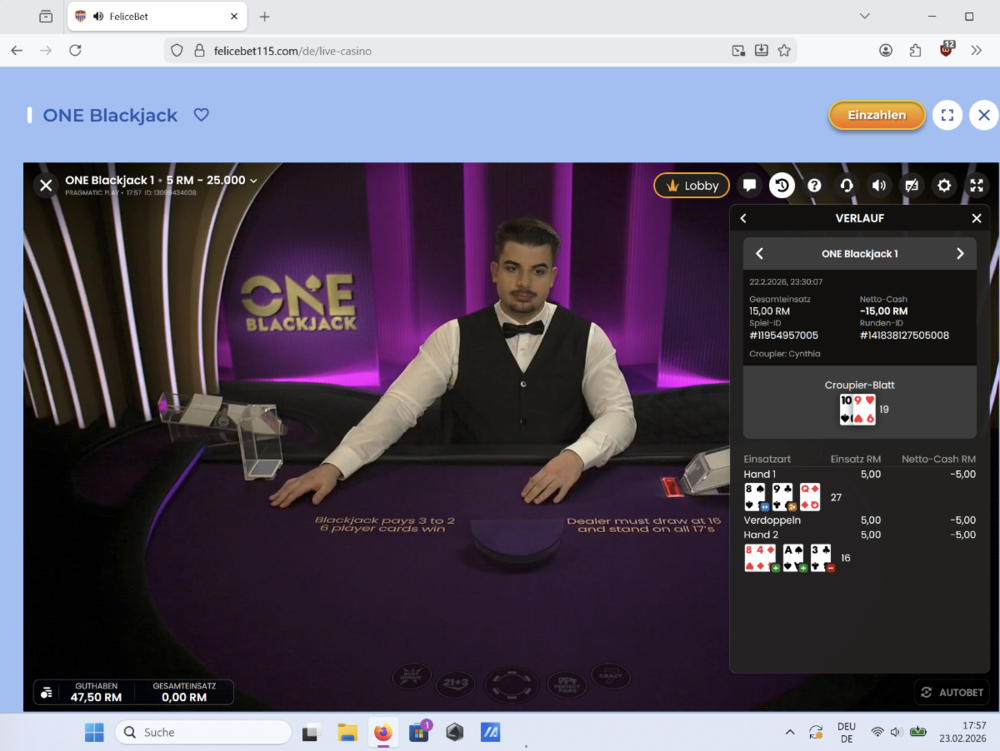This screenshot has height=751, width=1000.
Task: Return to the Lobby
Action: point(691,185)
